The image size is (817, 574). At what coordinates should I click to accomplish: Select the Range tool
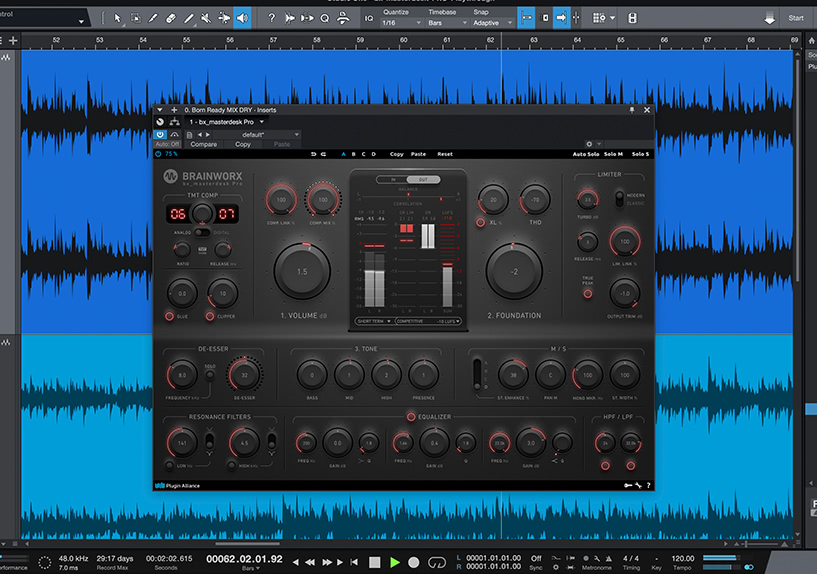click(x=135, y=18)
